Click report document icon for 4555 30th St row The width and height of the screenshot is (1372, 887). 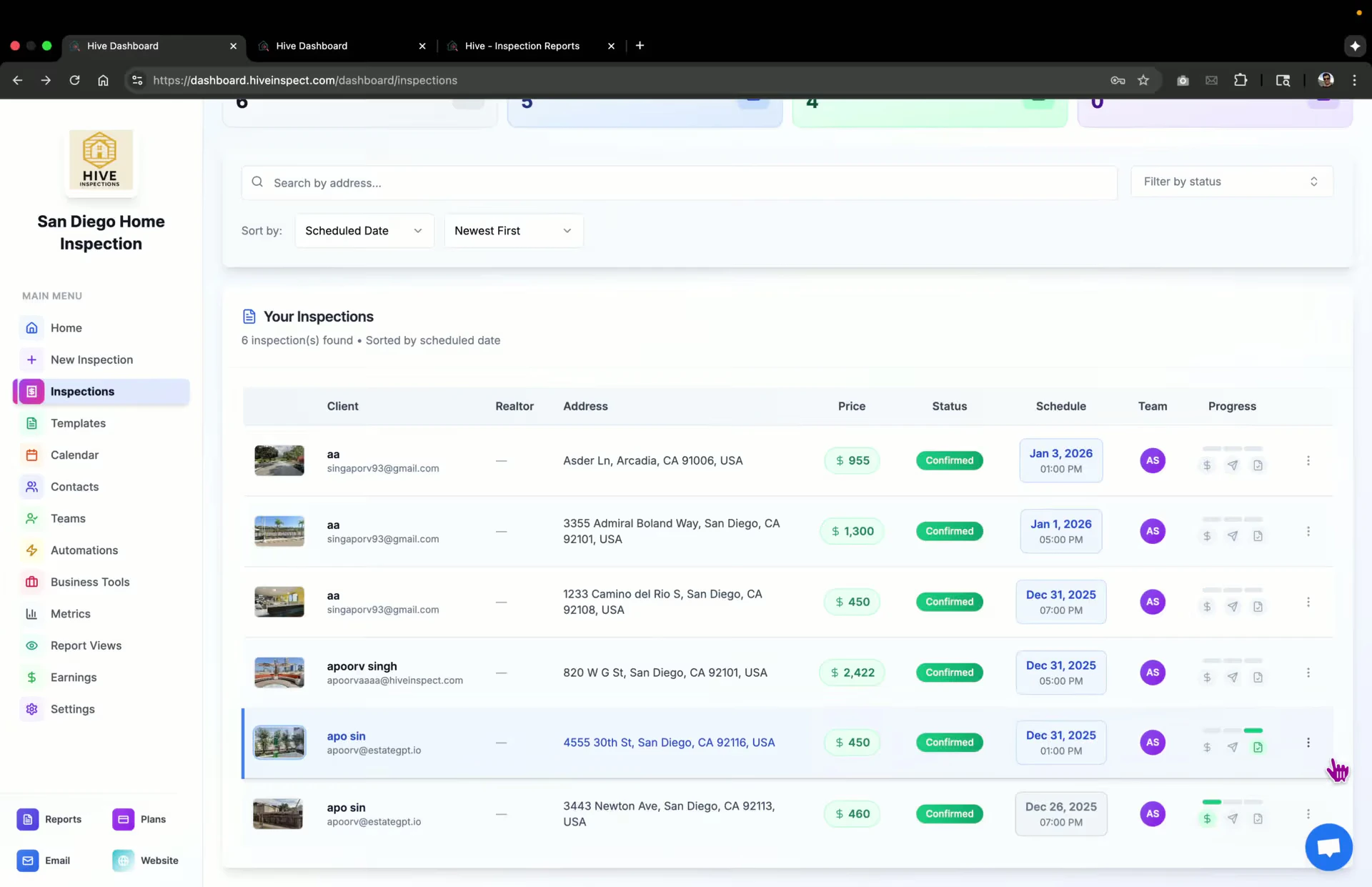point(1258,748)
